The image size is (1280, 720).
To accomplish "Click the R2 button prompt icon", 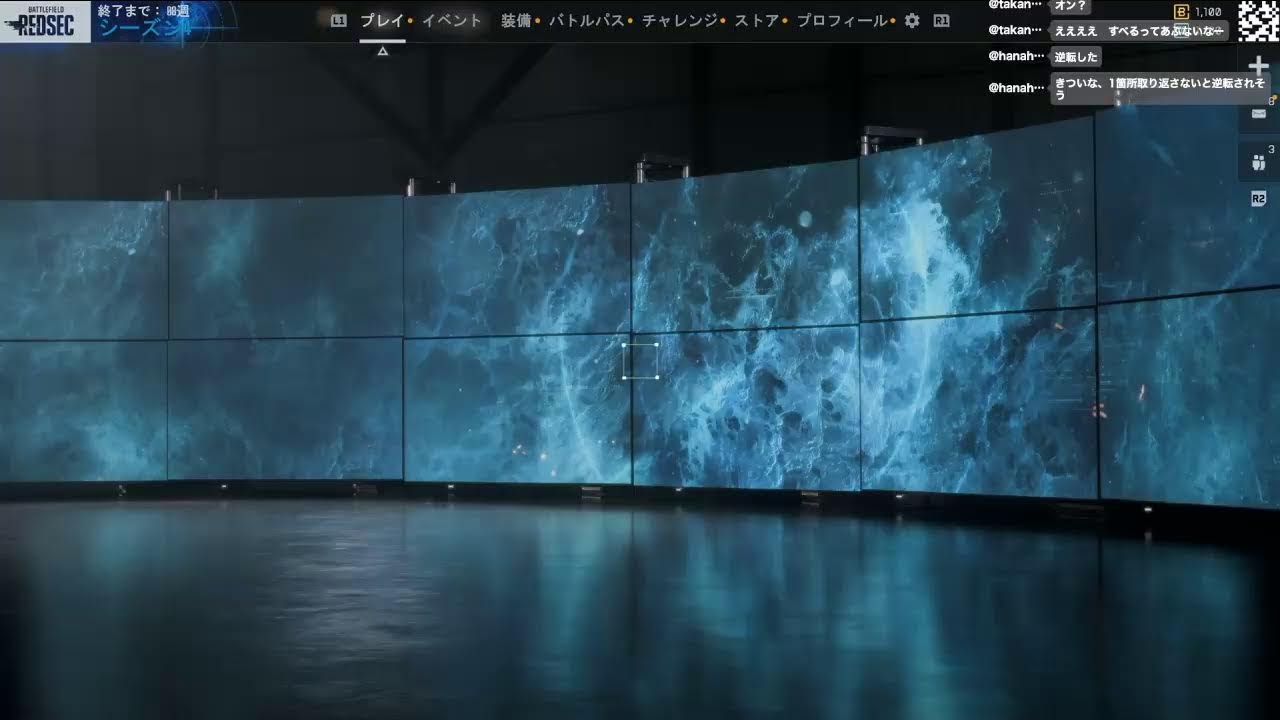I will pos(1258,199).
